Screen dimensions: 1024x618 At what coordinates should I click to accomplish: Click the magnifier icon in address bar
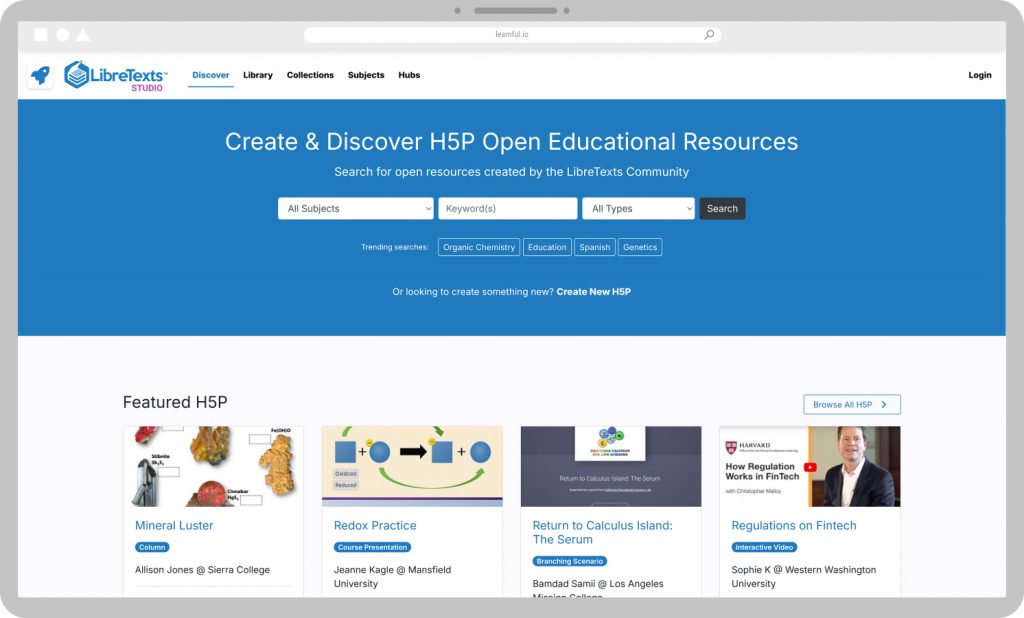pyautogui.click(x=709, y=34)
